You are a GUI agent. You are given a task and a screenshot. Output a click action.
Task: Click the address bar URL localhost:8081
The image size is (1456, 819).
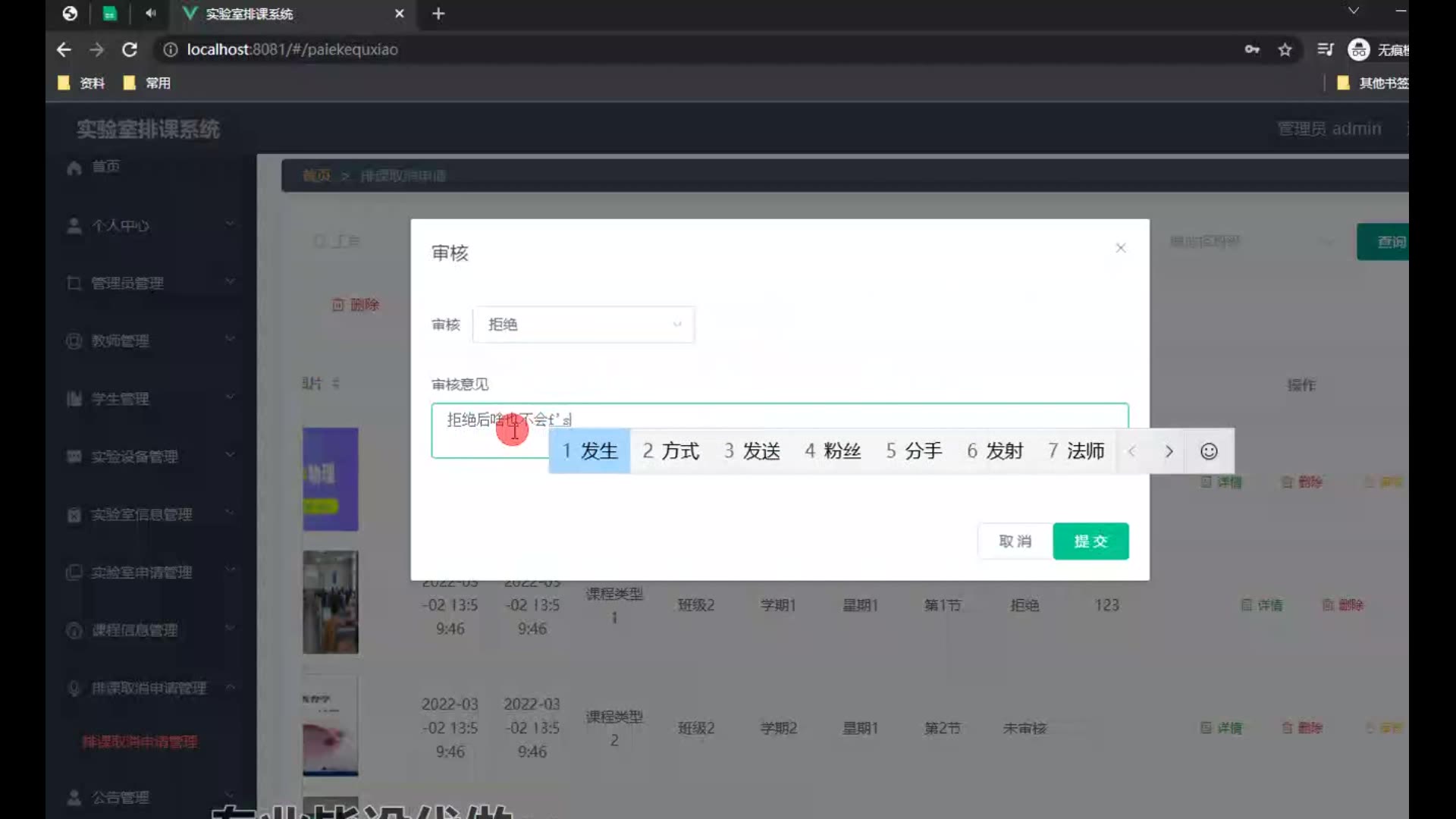(x=292, y=50)
